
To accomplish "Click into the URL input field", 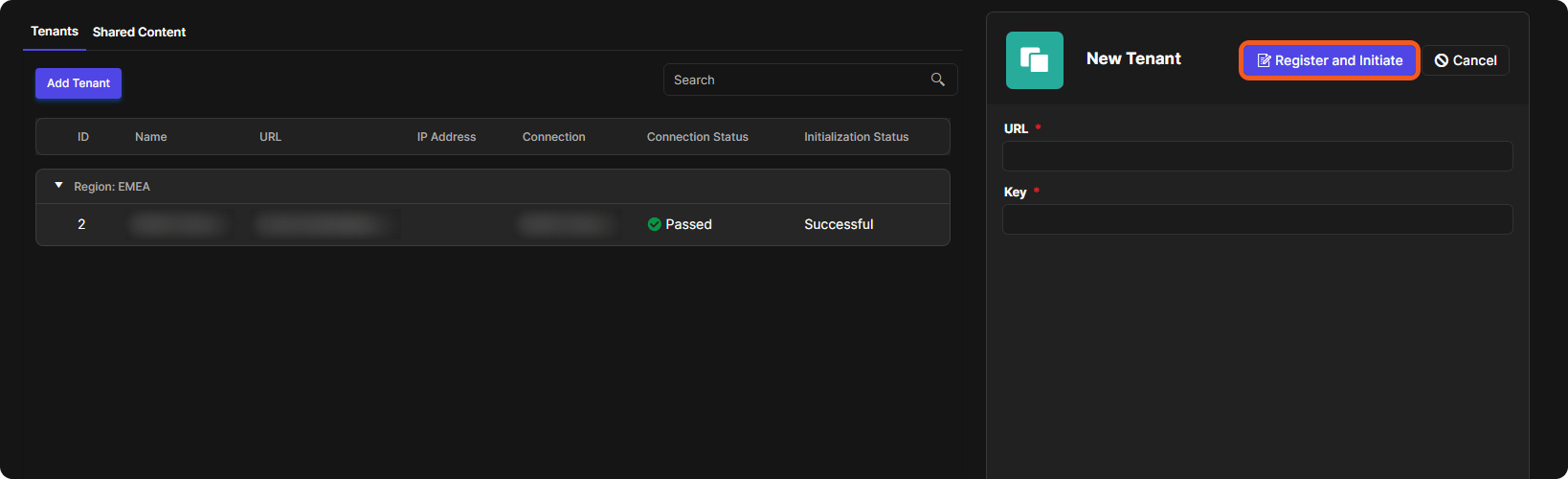I will coord(1258,156).
